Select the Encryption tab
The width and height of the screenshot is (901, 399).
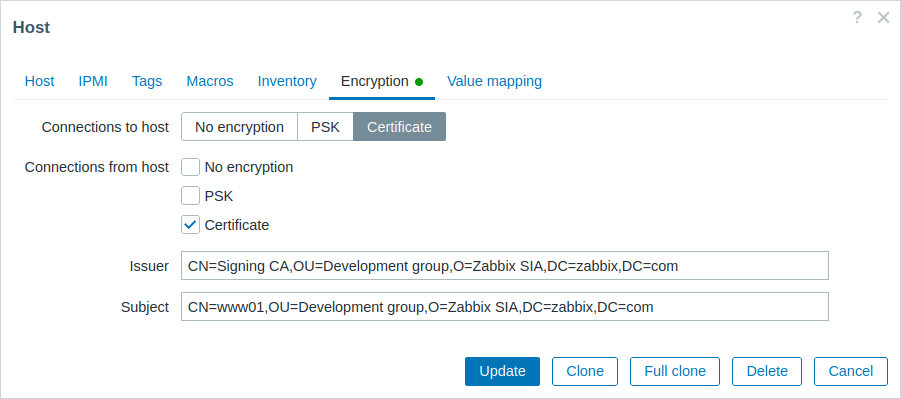click(x=382, y=81)
